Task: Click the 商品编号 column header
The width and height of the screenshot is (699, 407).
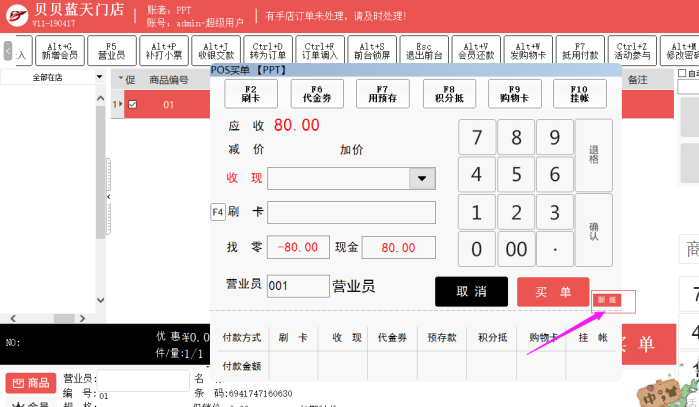Action: [169, 80]
